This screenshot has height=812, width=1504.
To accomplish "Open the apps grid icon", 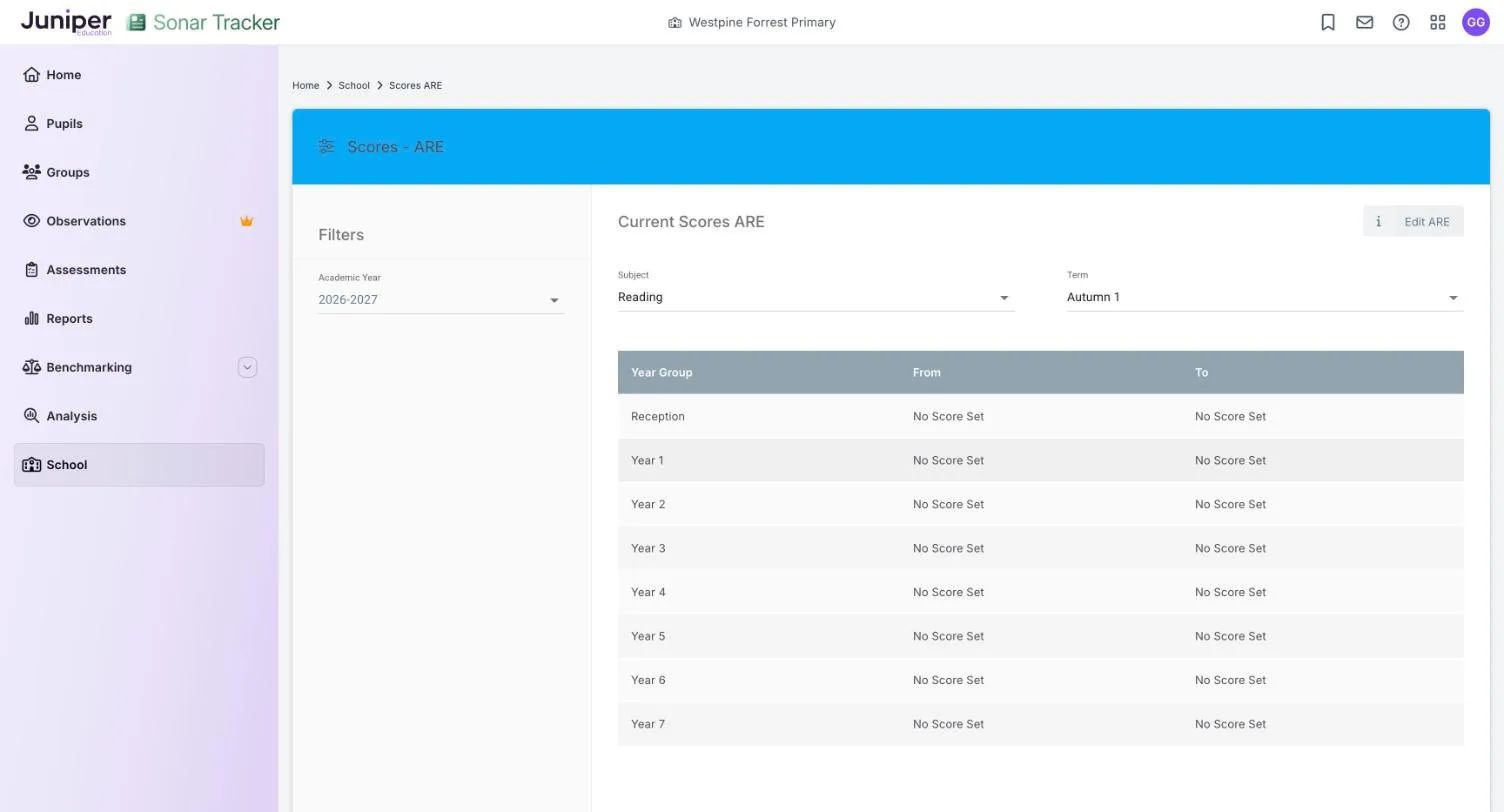I will pyautogui.click(x=1438, y=22).
